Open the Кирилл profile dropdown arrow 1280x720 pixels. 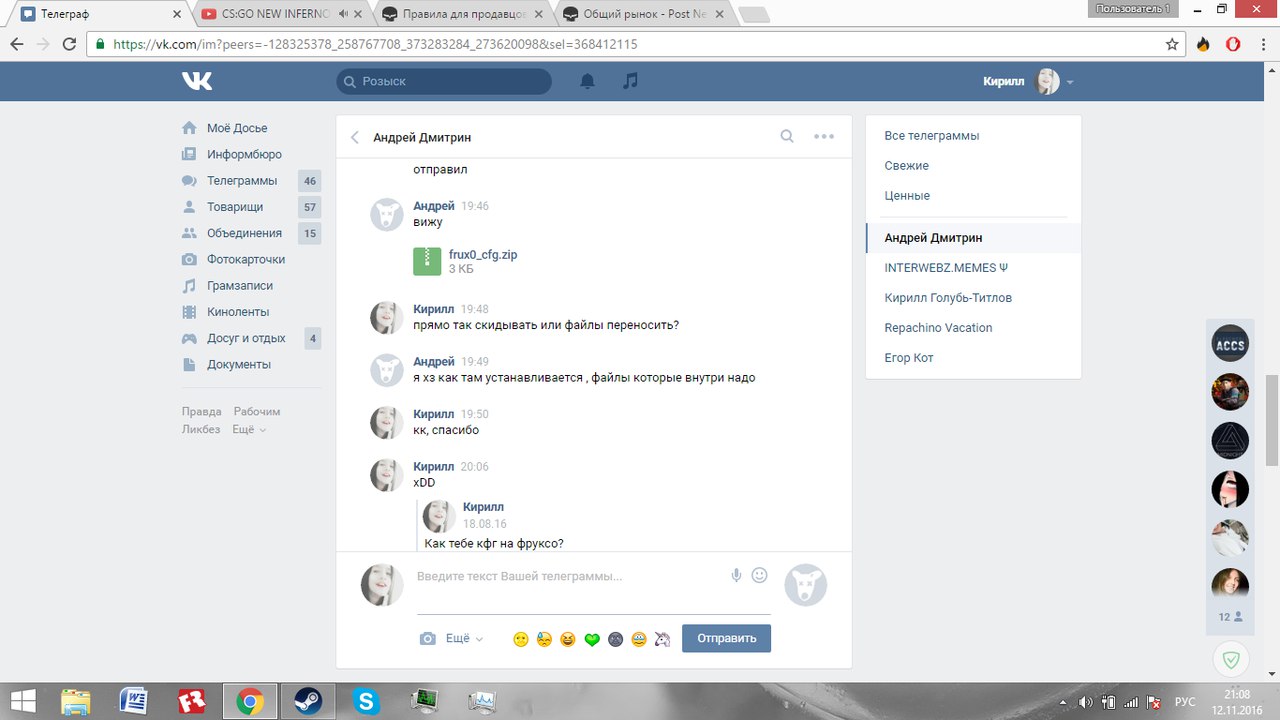click(x=1070, y=82)
